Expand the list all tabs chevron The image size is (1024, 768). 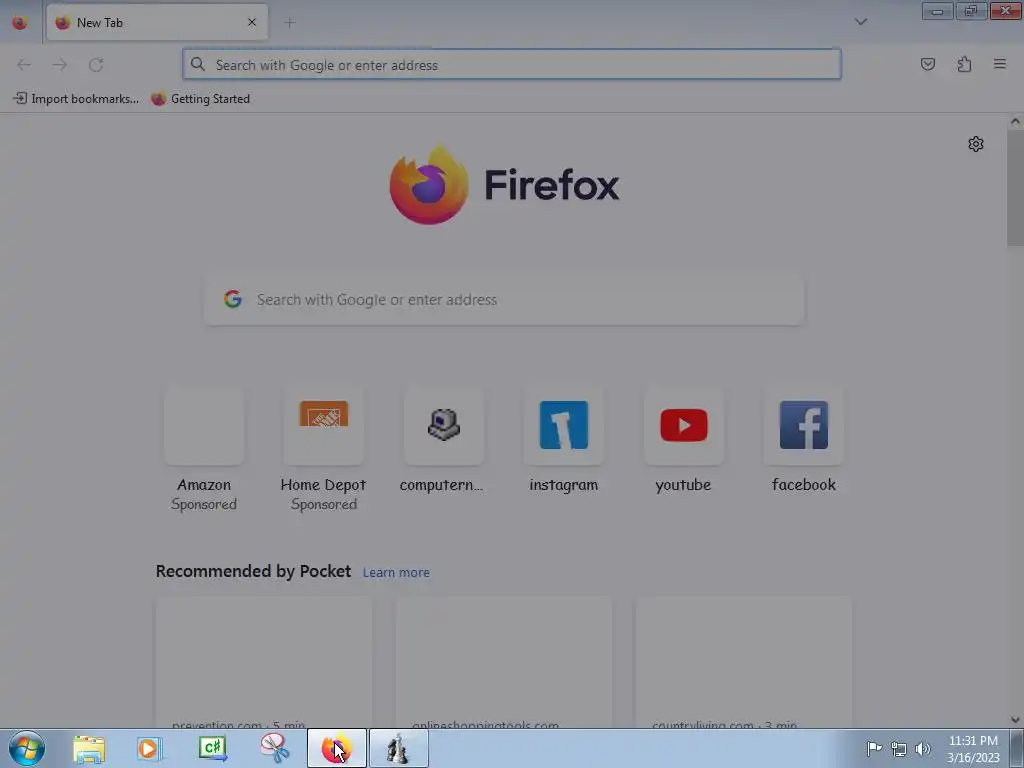coord(861,22)
